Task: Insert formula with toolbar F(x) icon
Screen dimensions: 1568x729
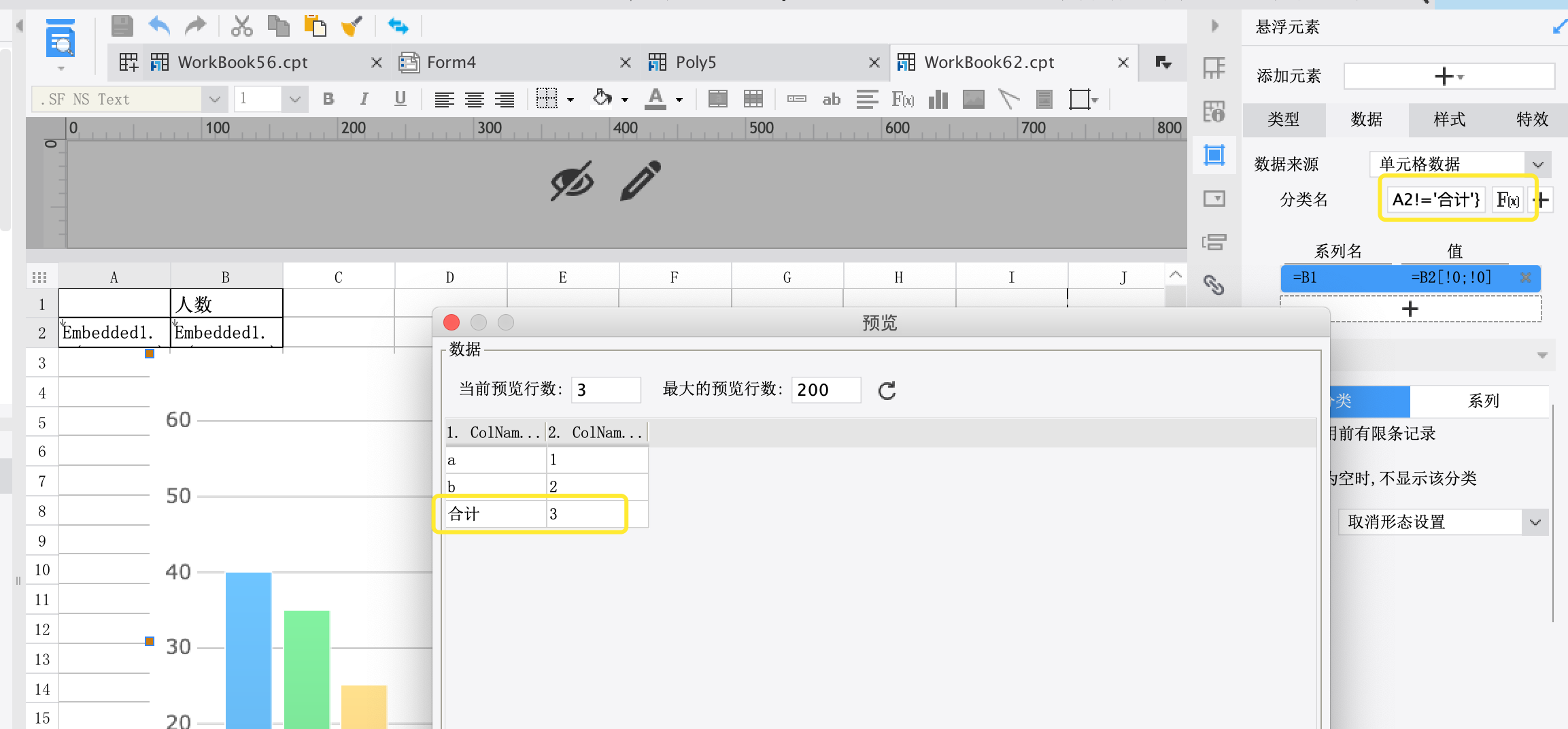Action: click(902, 99)
